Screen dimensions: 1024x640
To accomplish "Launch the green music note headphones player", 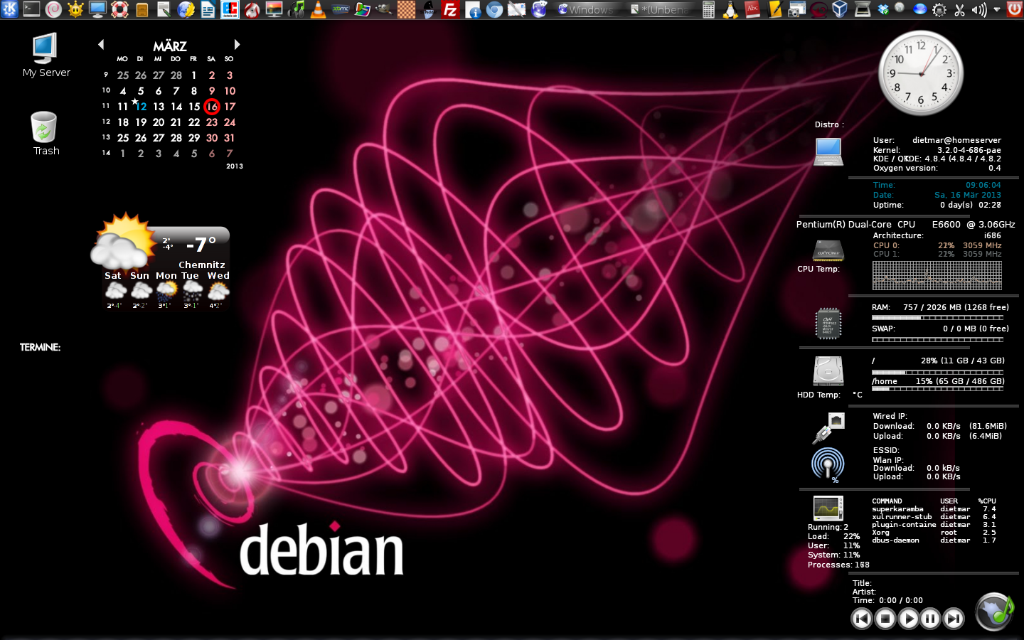I will [x=296, y=9].
